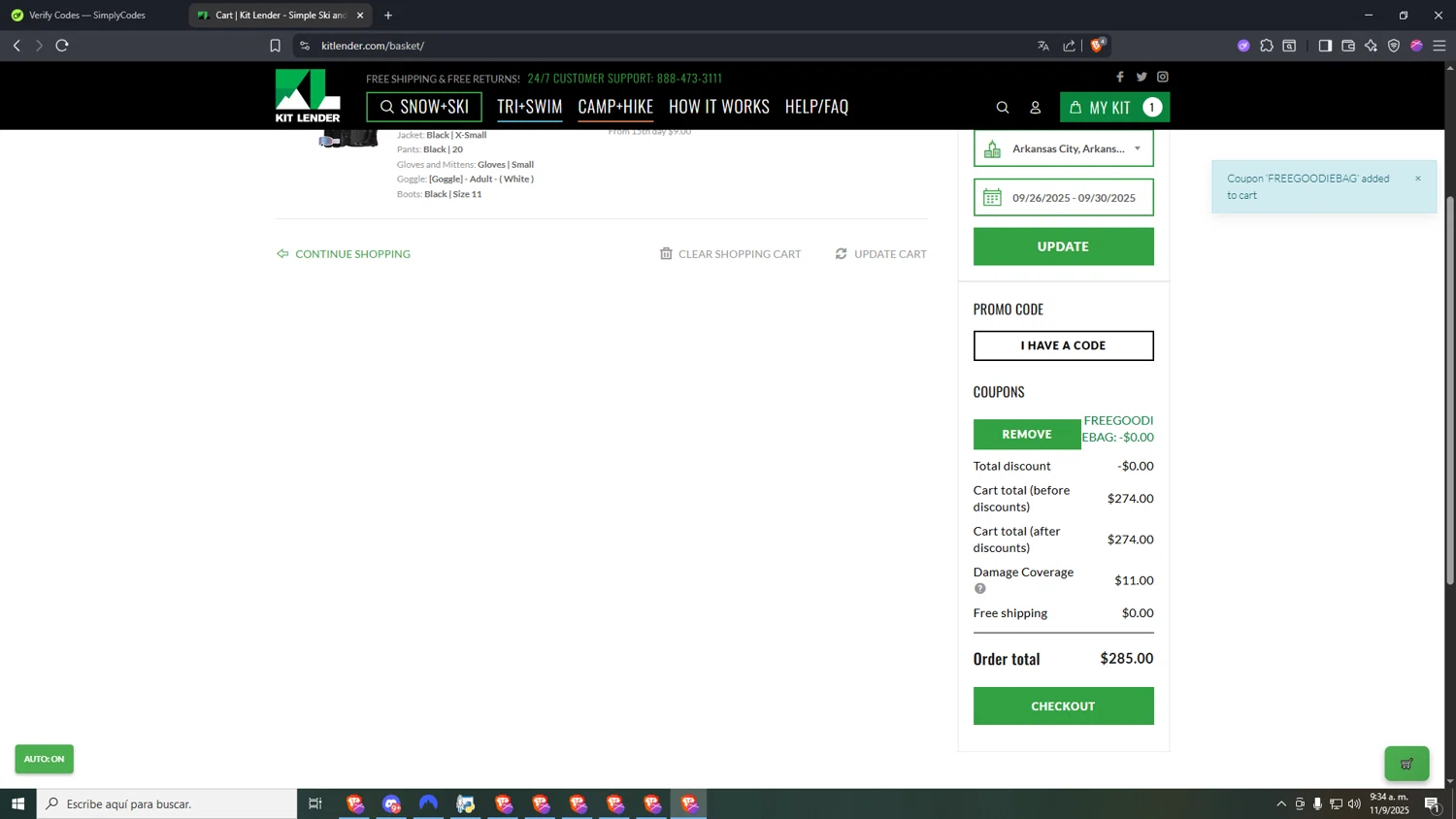Open the Leo AI assistant icon

pos(1371,46)
